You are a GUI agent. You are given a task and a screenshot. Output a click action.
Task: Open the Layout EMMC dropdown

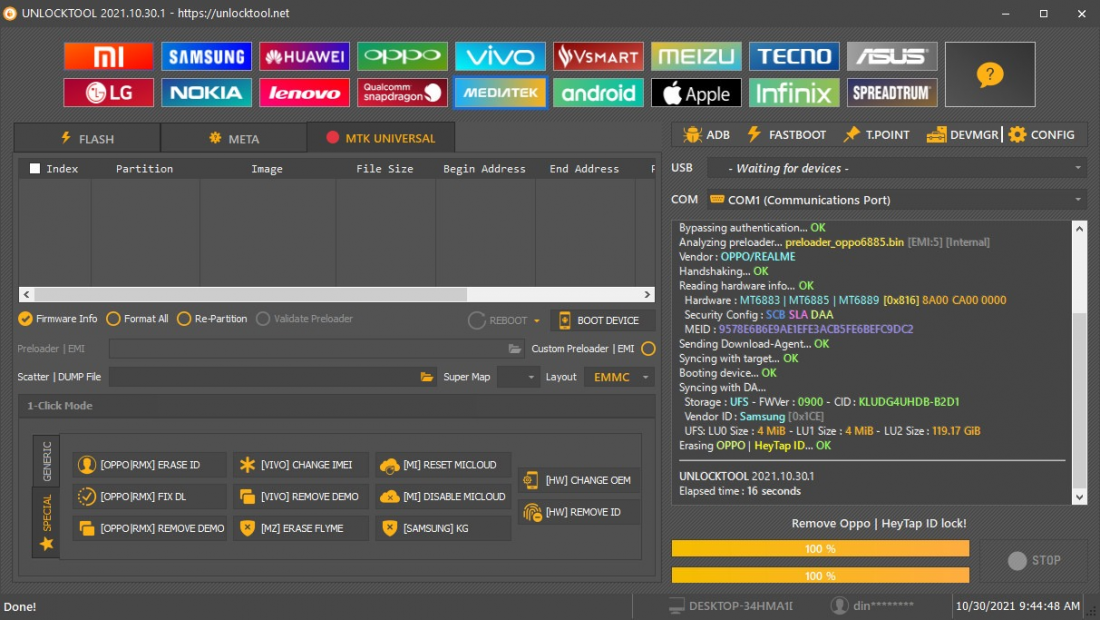click(619, 377)
